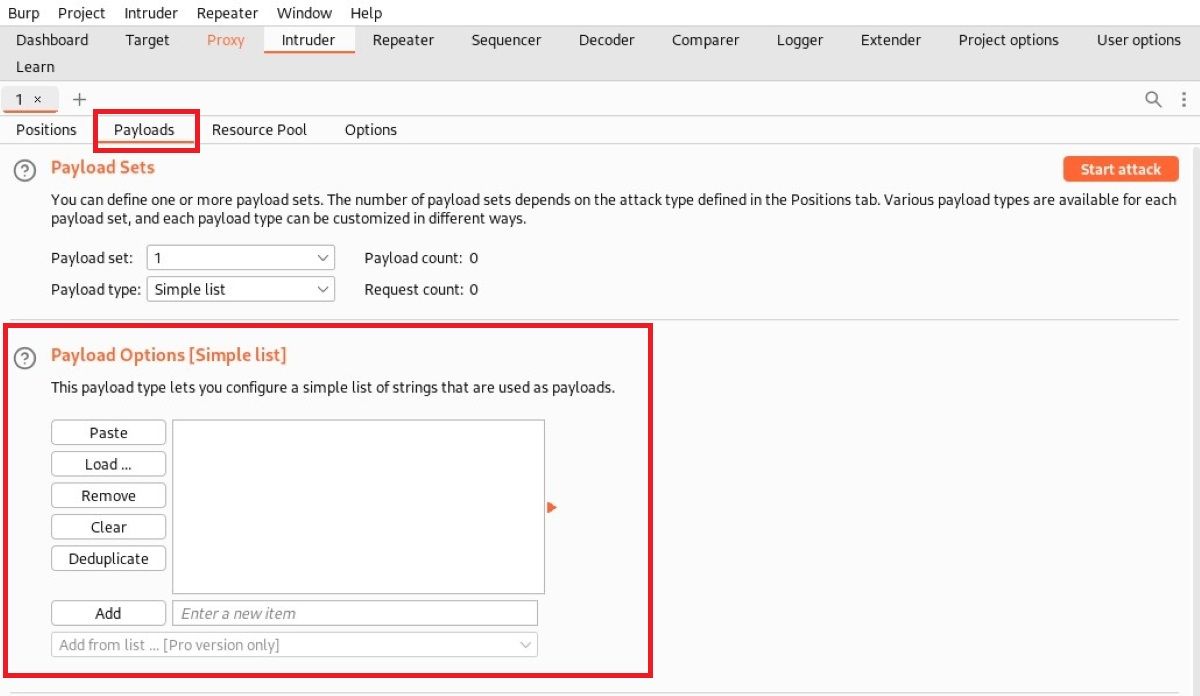Click the search magnifier icon
The width and height of the screenshot is (1200, 696).
(1152, 99)
